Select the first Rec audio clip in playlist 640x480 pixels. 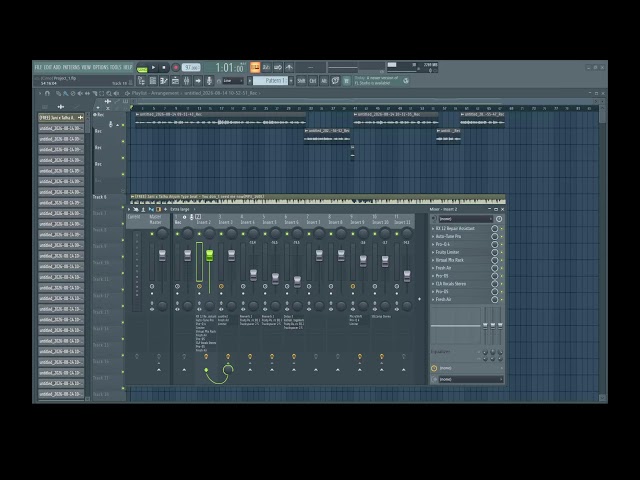pyautogui.click(x=221, y=119)
